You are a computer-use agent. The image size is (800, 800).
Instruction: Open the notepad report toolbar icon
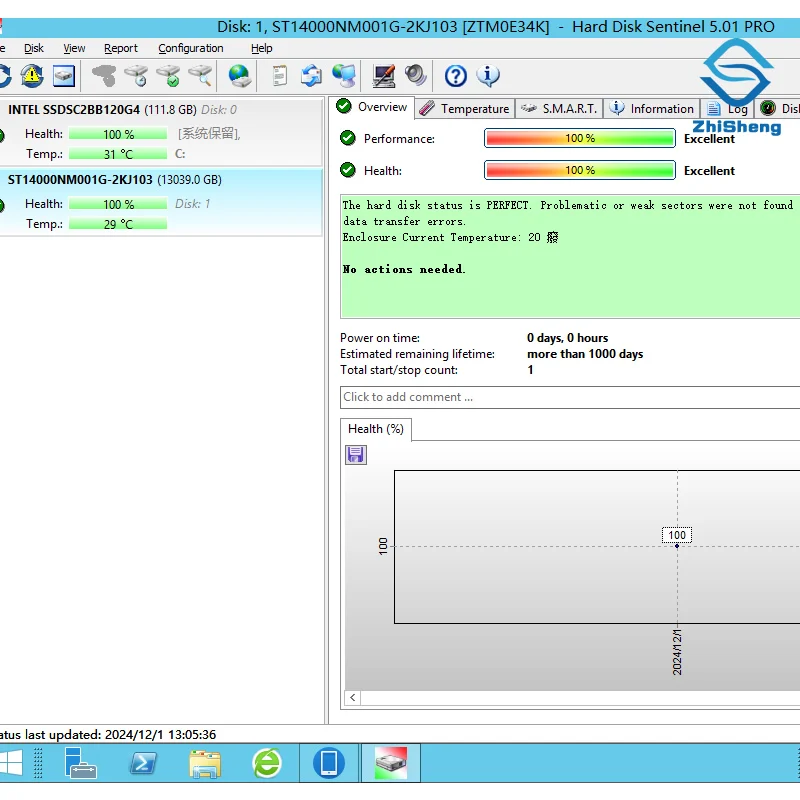click(279, 76)
